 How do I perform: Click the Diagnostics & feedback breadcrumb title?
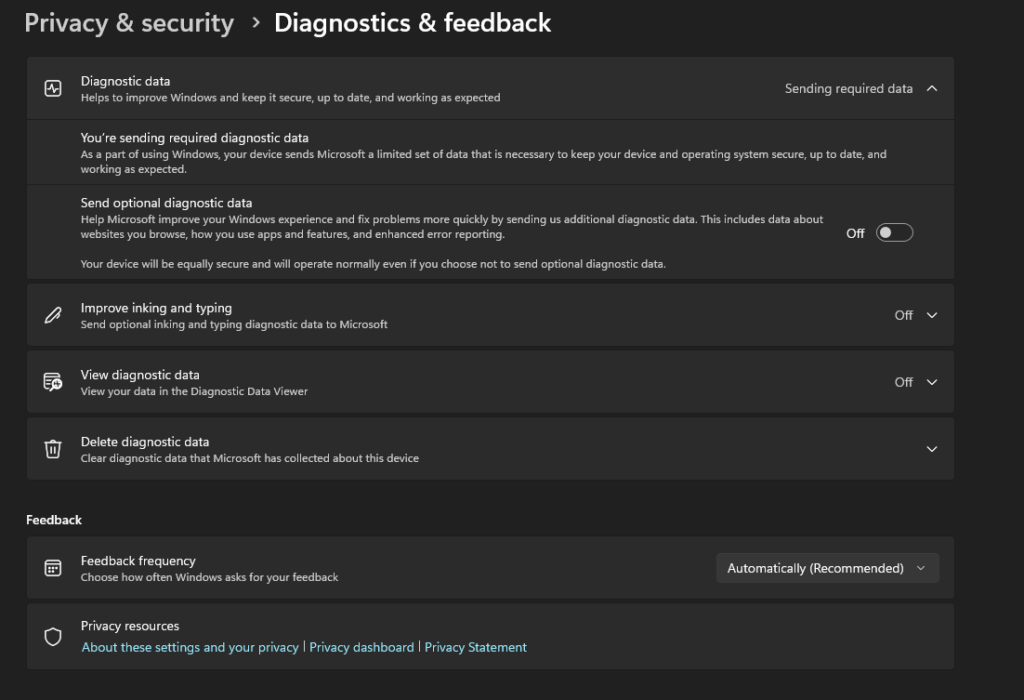tap(412, 23)
